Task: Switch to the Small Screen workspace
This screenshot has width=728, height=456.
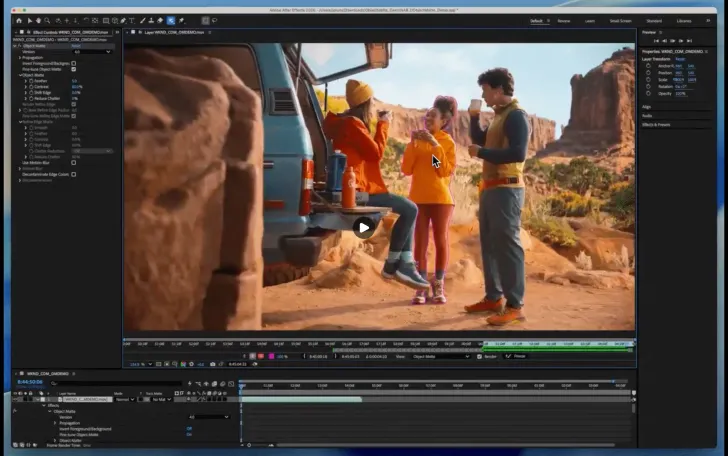Action: pyautogui.click(x=620, y=21)
